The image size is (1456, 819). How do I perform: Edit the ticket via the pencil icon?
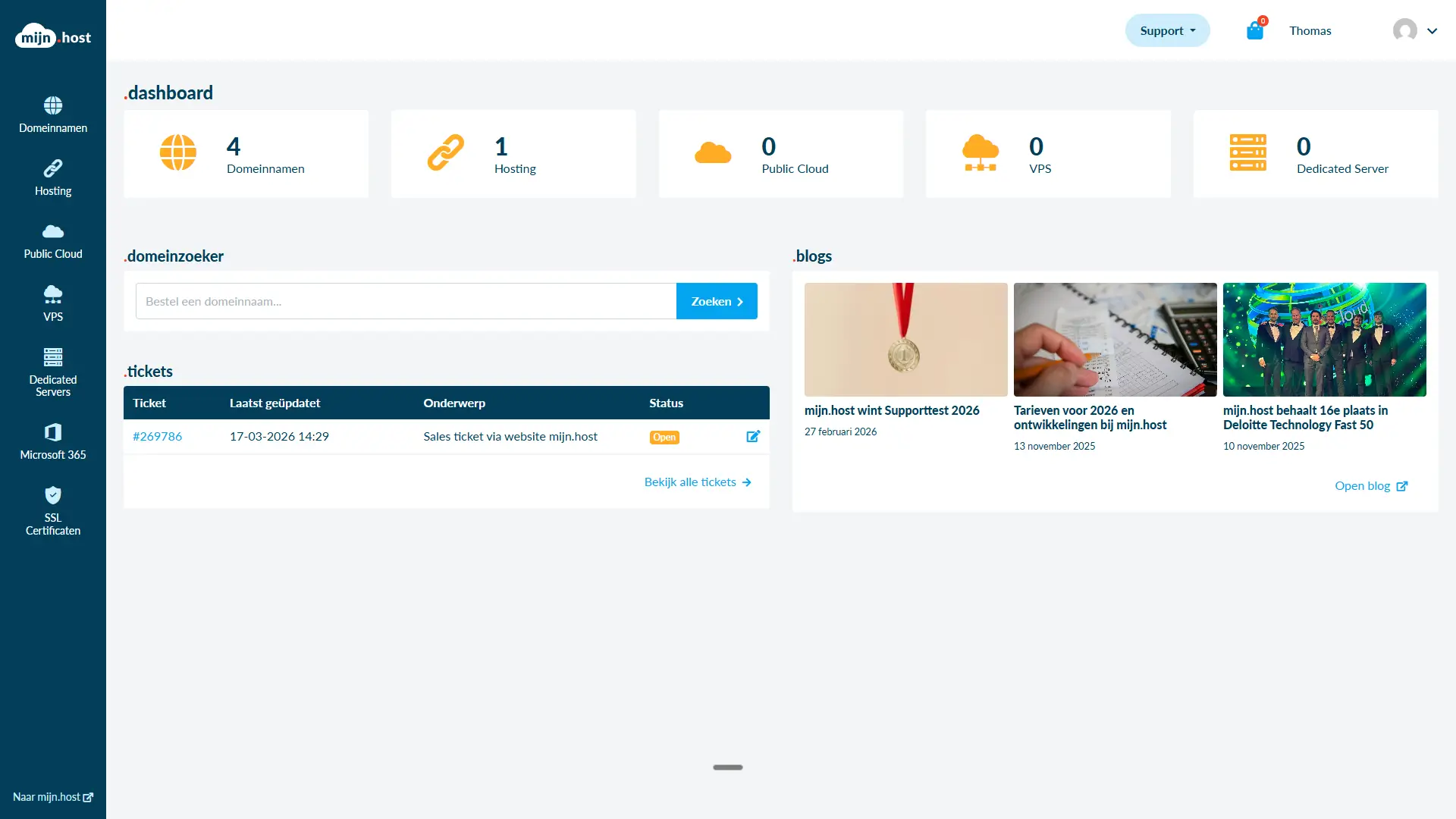[x=753, y=437]
